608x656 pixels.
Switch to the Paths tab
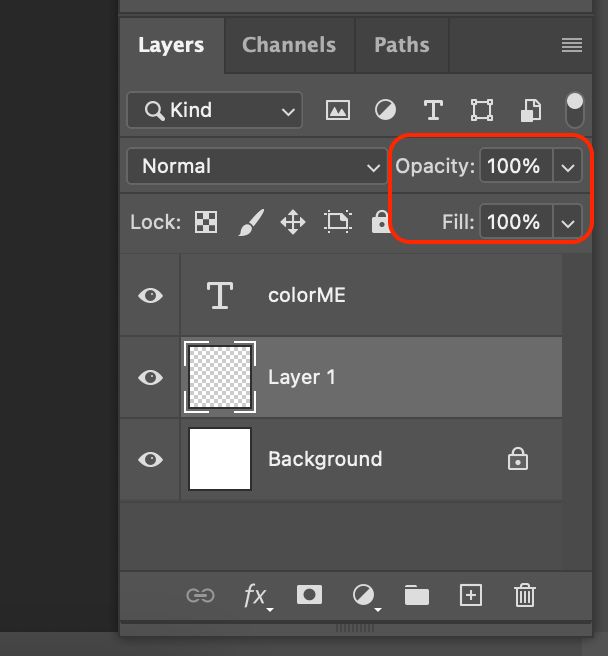click(x=402, y=45)
